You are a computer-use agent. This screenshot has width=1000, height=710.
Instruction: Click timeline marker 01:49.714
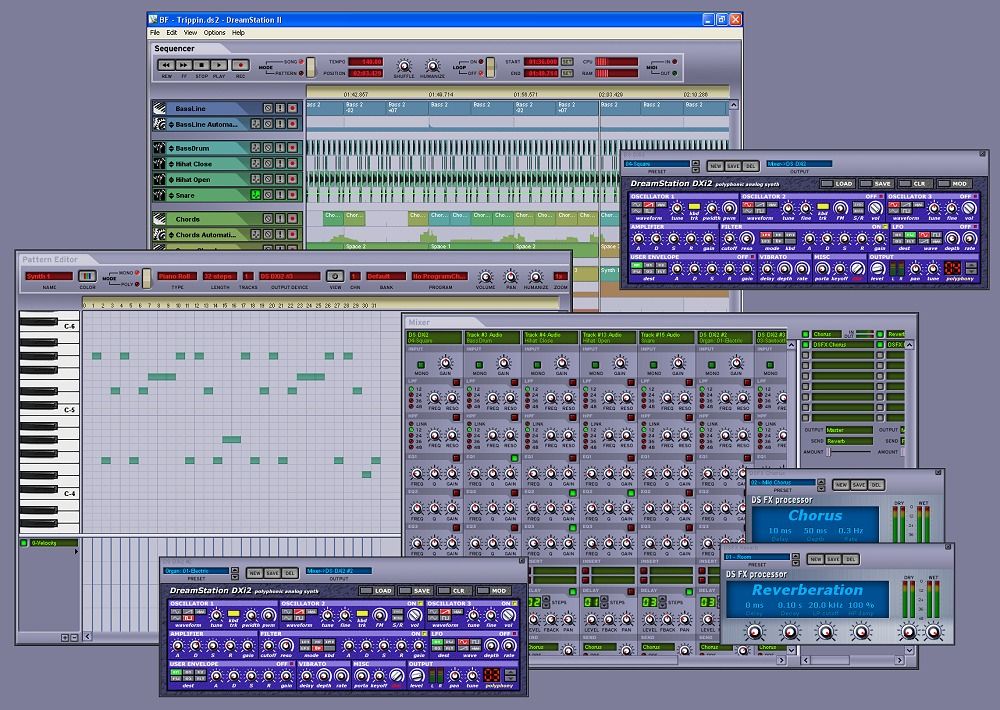(441, 94)
